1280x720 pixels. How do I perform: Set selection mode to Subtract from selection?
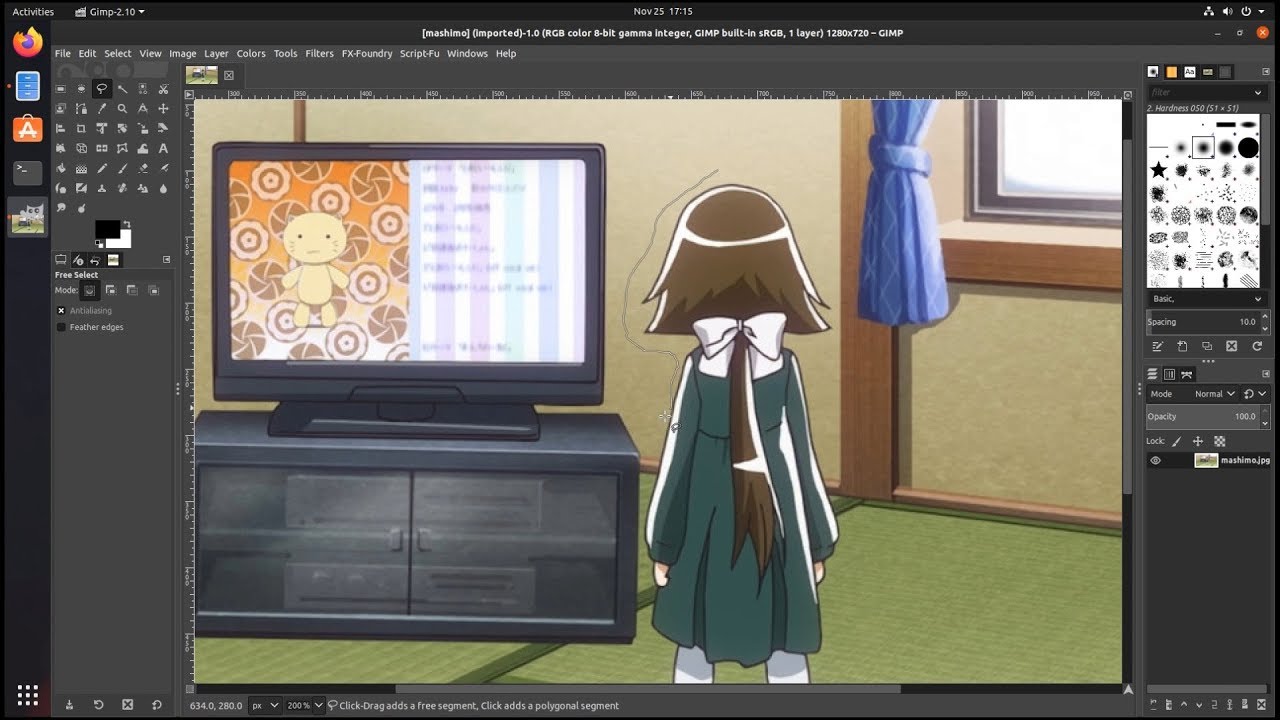tap(131, 290)
